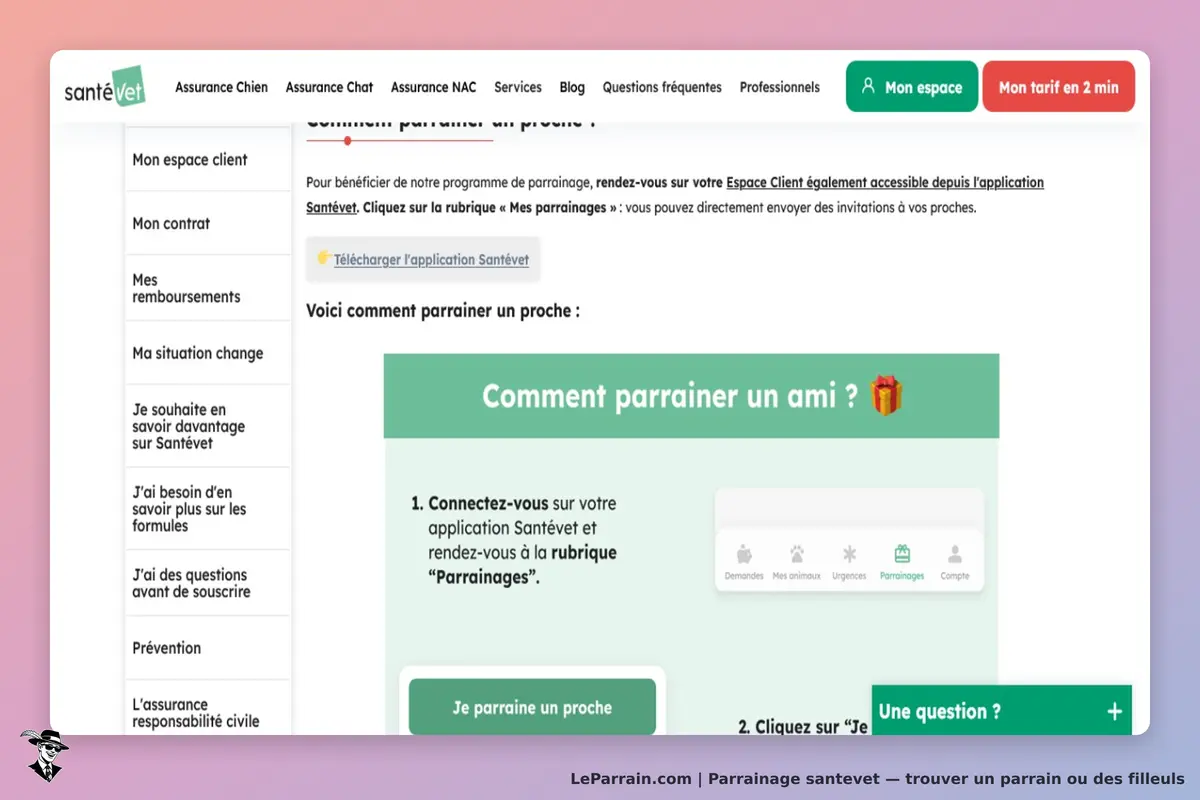1200x800 pixels.
Task: Click the Urgences asterisk icon
Action: (x=849, y=554)
